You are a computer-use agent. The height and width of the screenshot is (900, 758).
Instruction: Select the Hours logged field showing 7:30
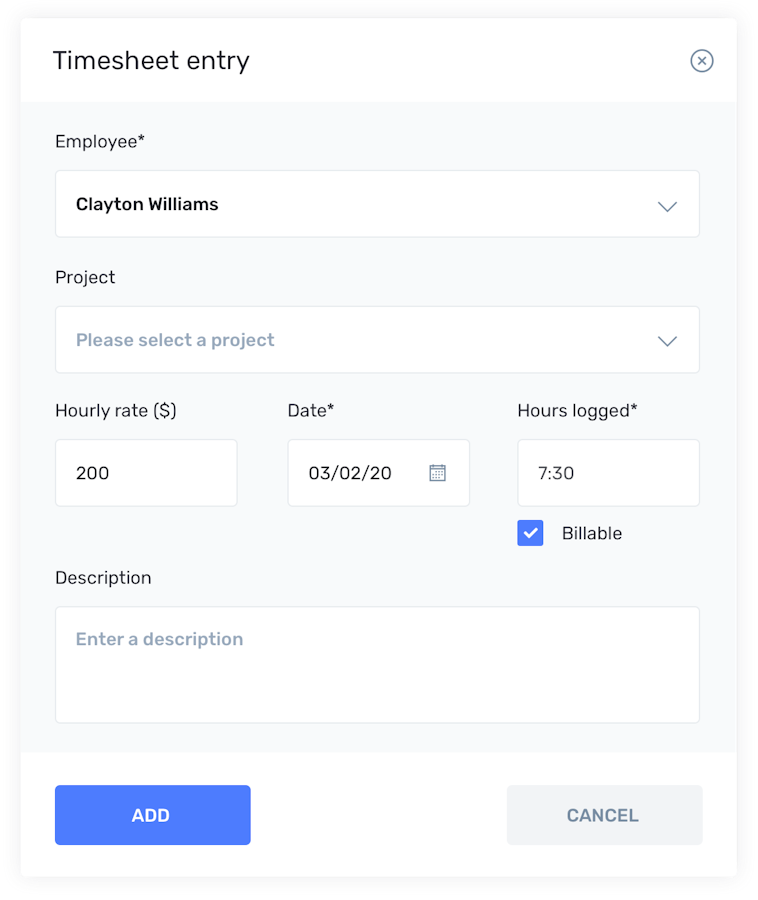coord(608,473)
